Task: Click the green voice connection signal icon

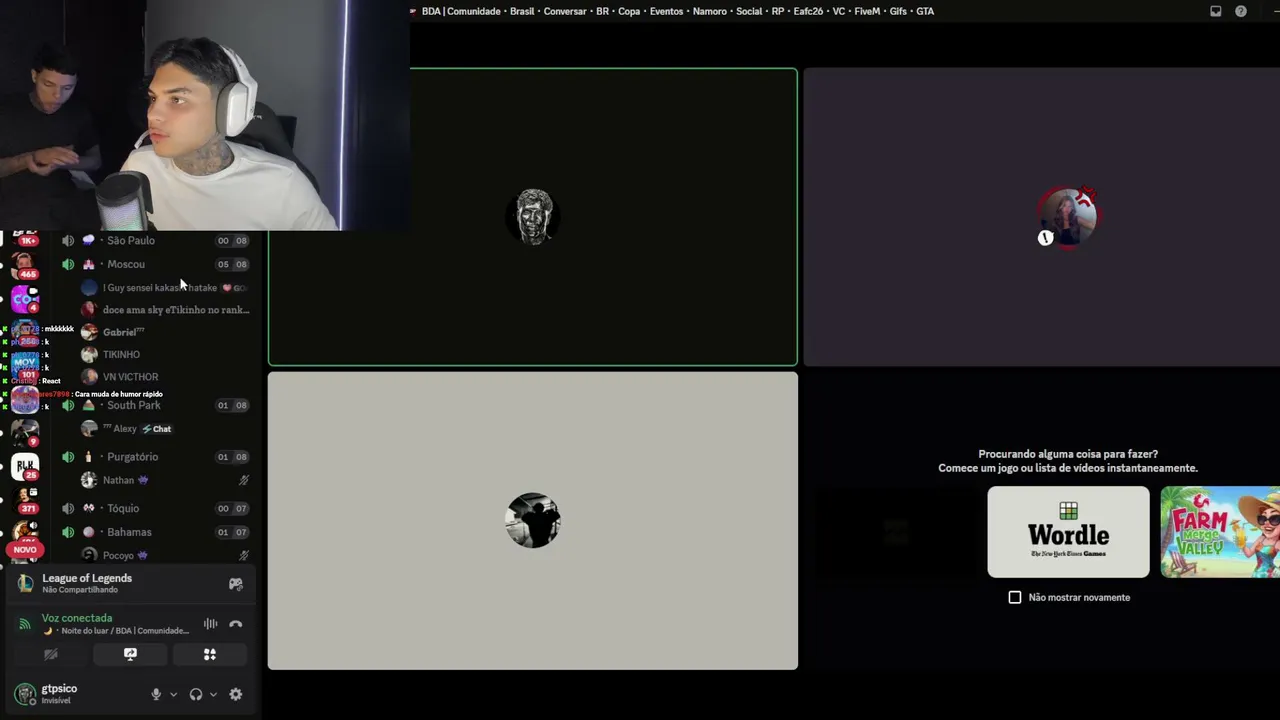Action: pyautogui.click(x=25, y=624)
